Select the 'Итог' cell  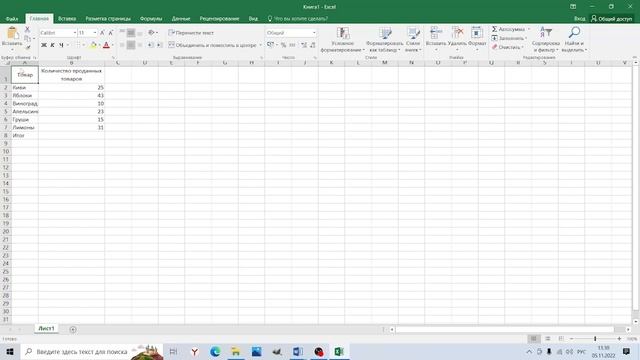(25, 136)
